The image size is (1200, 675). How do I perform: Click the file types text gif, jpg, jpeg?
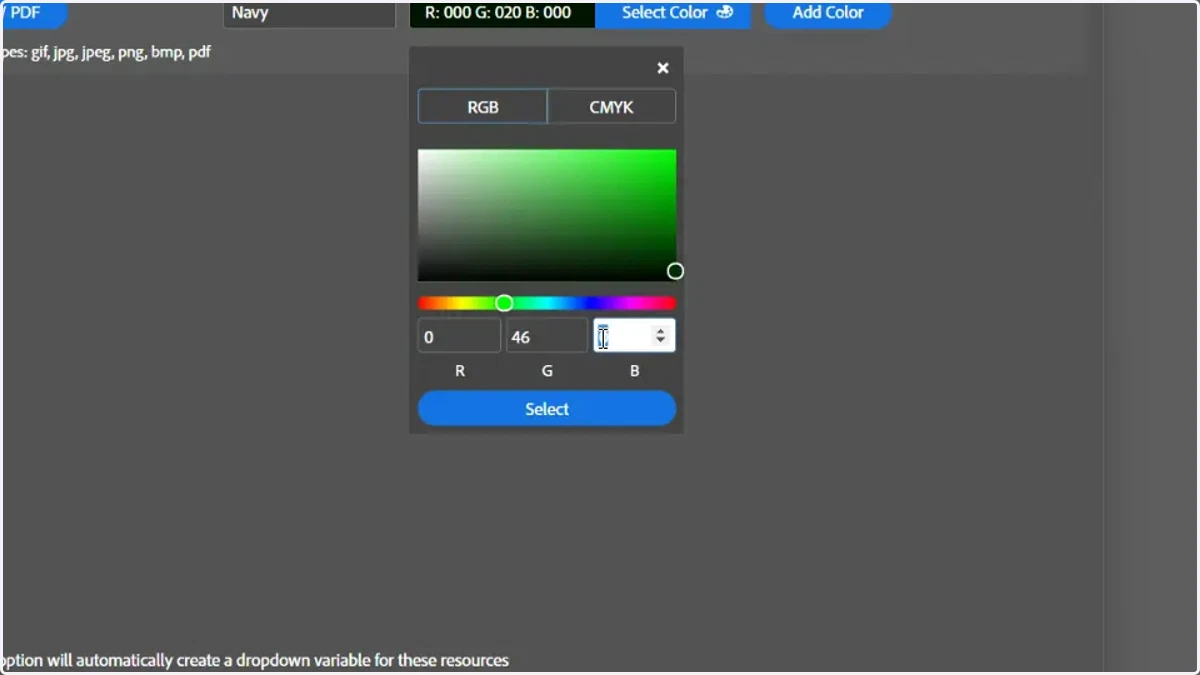107,51
